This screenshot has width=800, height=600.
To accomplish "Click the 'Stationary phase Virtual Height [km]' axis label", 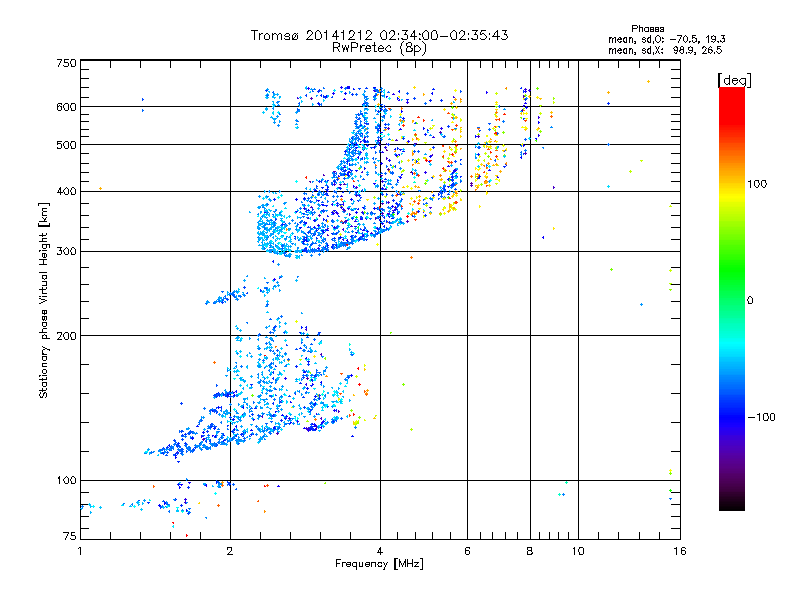I will click(x=44, y=300).
